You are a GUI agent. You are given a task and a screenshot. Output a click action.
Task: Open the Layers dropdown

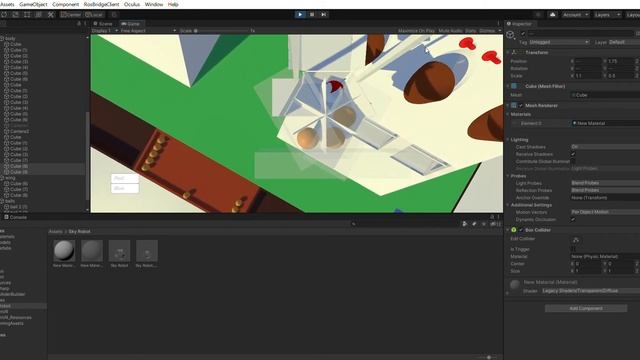607,15
